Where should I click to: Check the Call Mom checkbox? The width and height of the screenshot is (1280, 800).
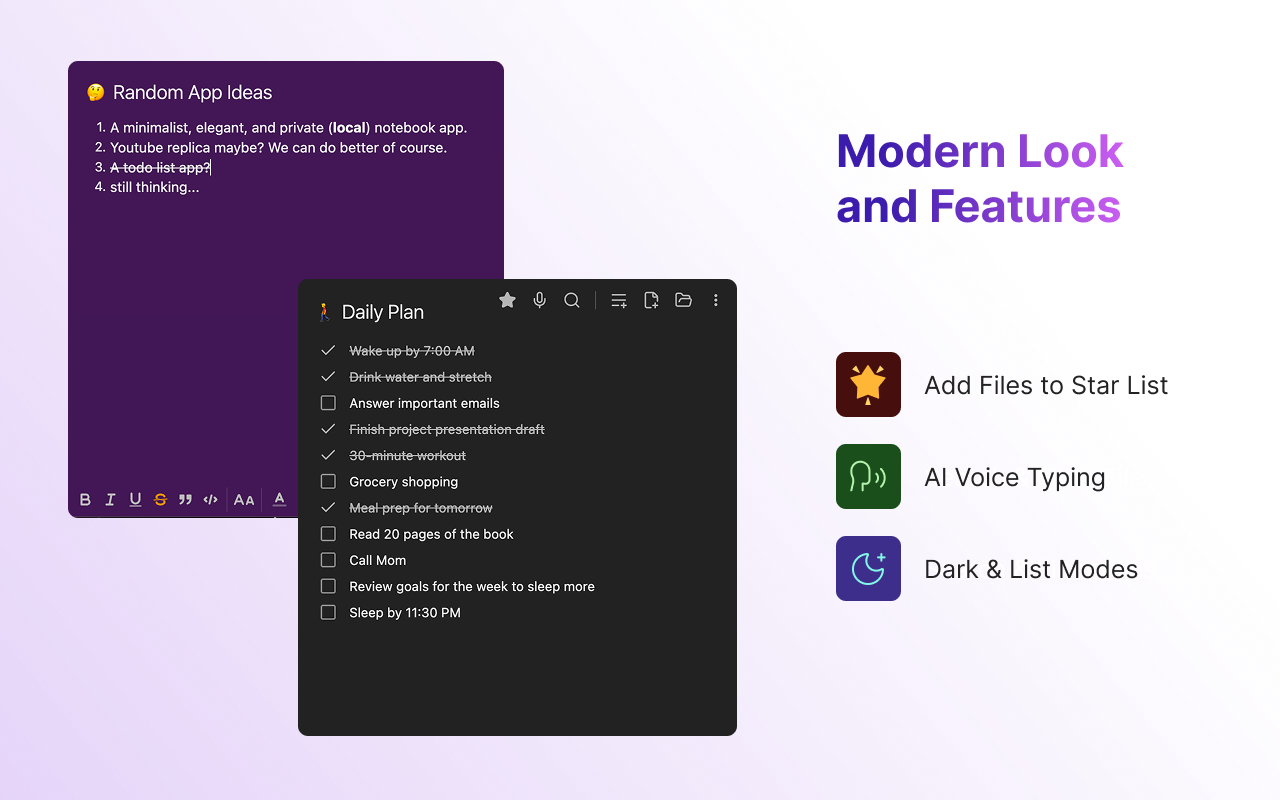328,560
